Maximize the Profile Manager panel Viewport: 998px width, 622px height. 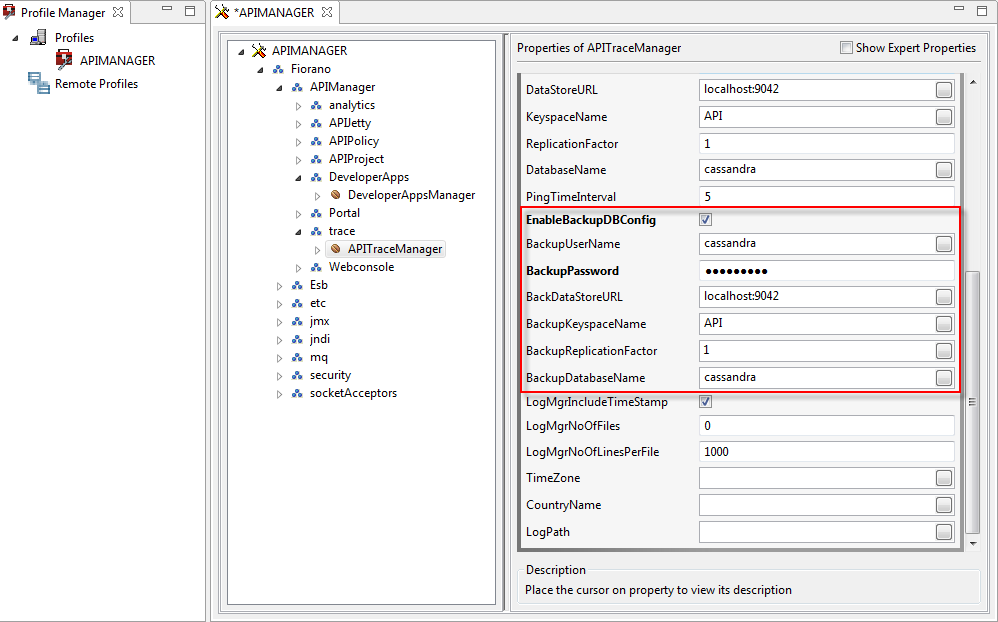(x=190, y=11)
